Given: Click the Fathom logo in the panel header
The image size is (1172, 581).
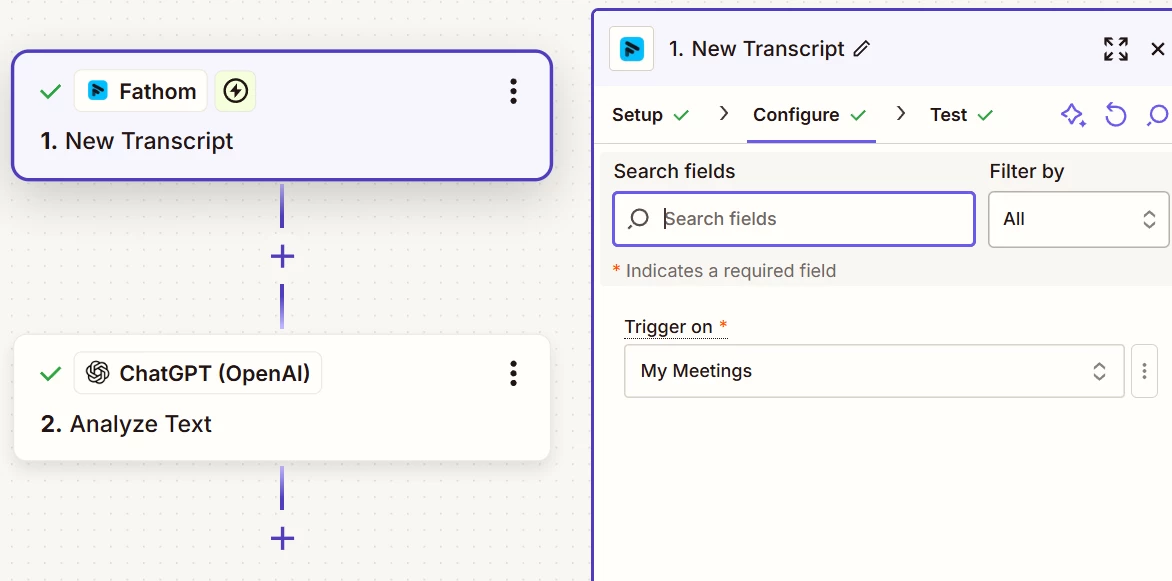Looking at the screenshot, I should [632, 49].
